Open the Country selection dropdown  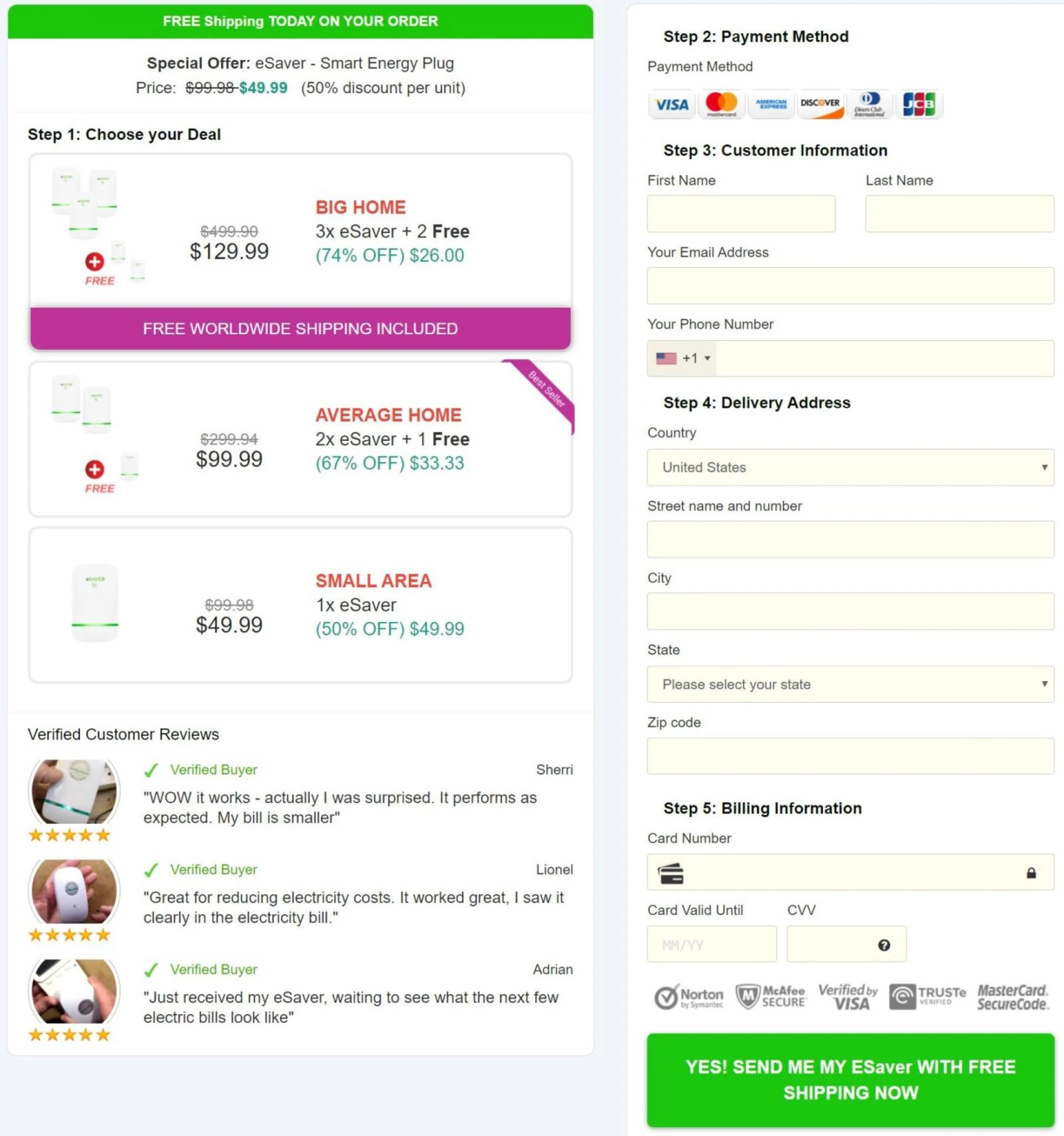[850, 467]
